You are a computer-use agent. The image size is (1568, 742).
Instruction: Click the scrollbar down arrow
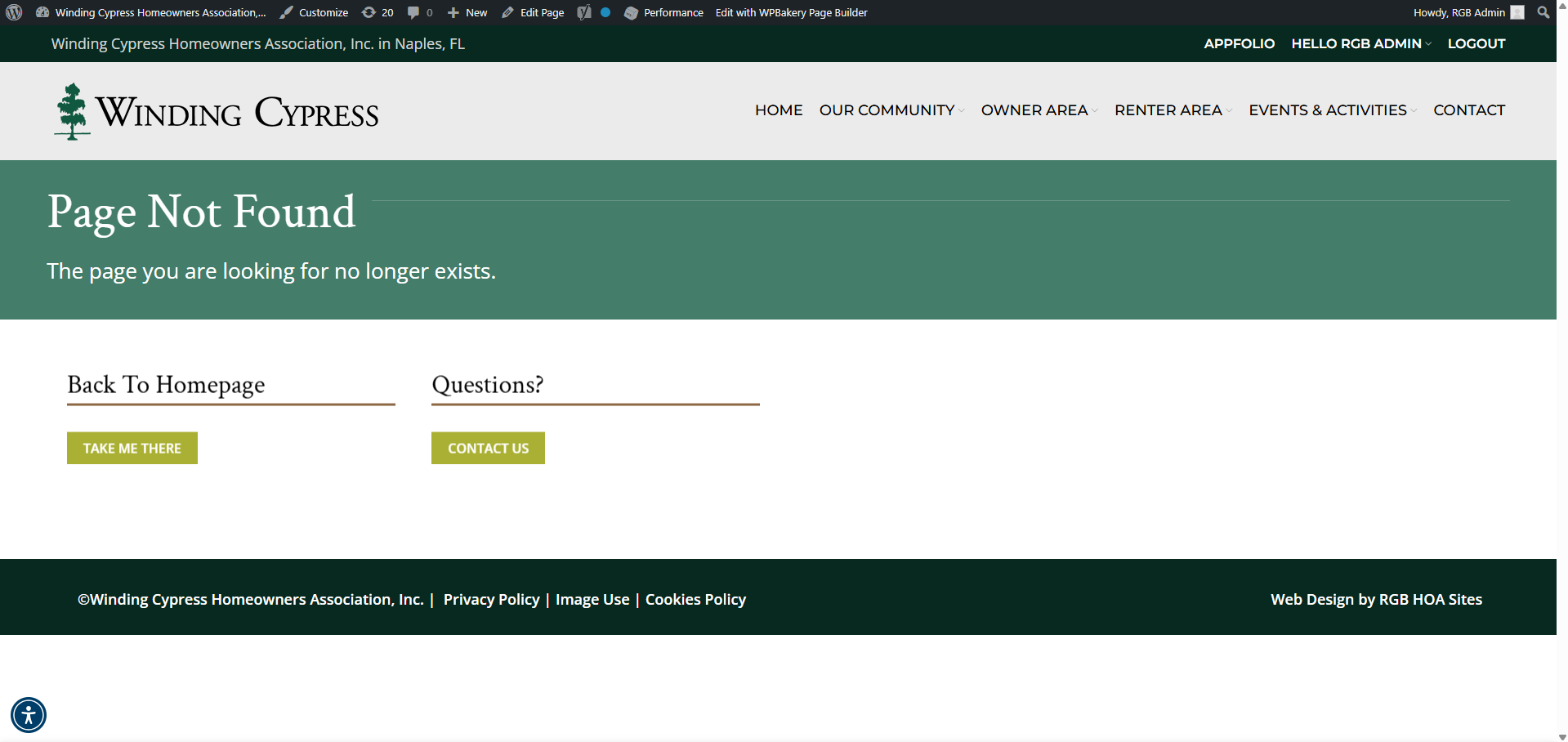pos(1561,736)
